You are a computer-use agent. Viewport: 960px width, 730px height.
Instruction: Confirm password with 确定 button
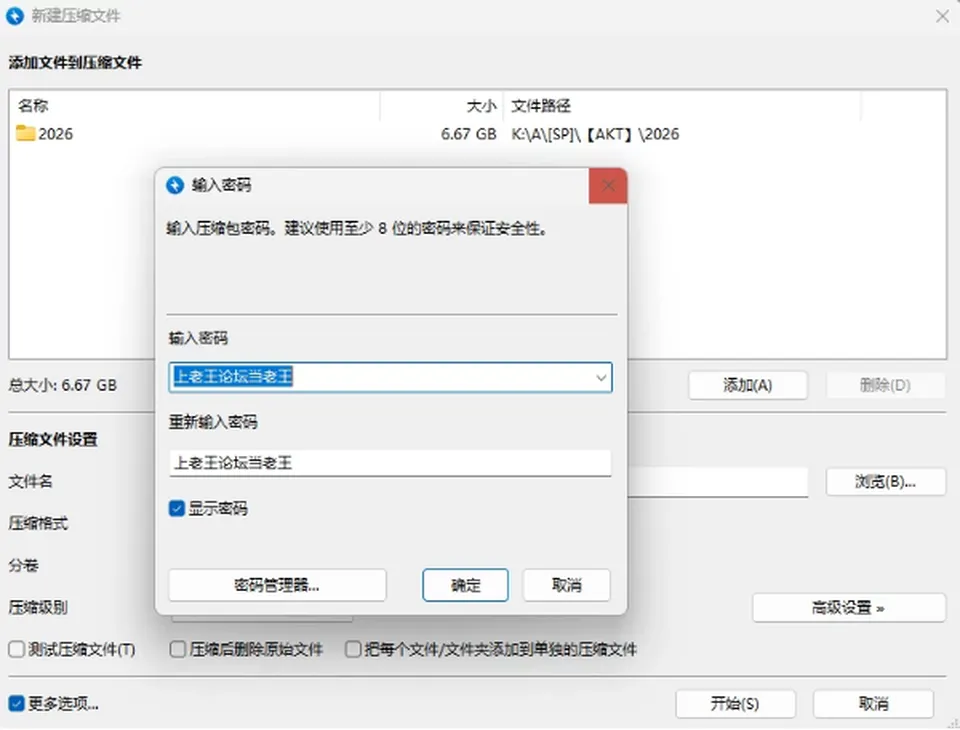[465, 585]
